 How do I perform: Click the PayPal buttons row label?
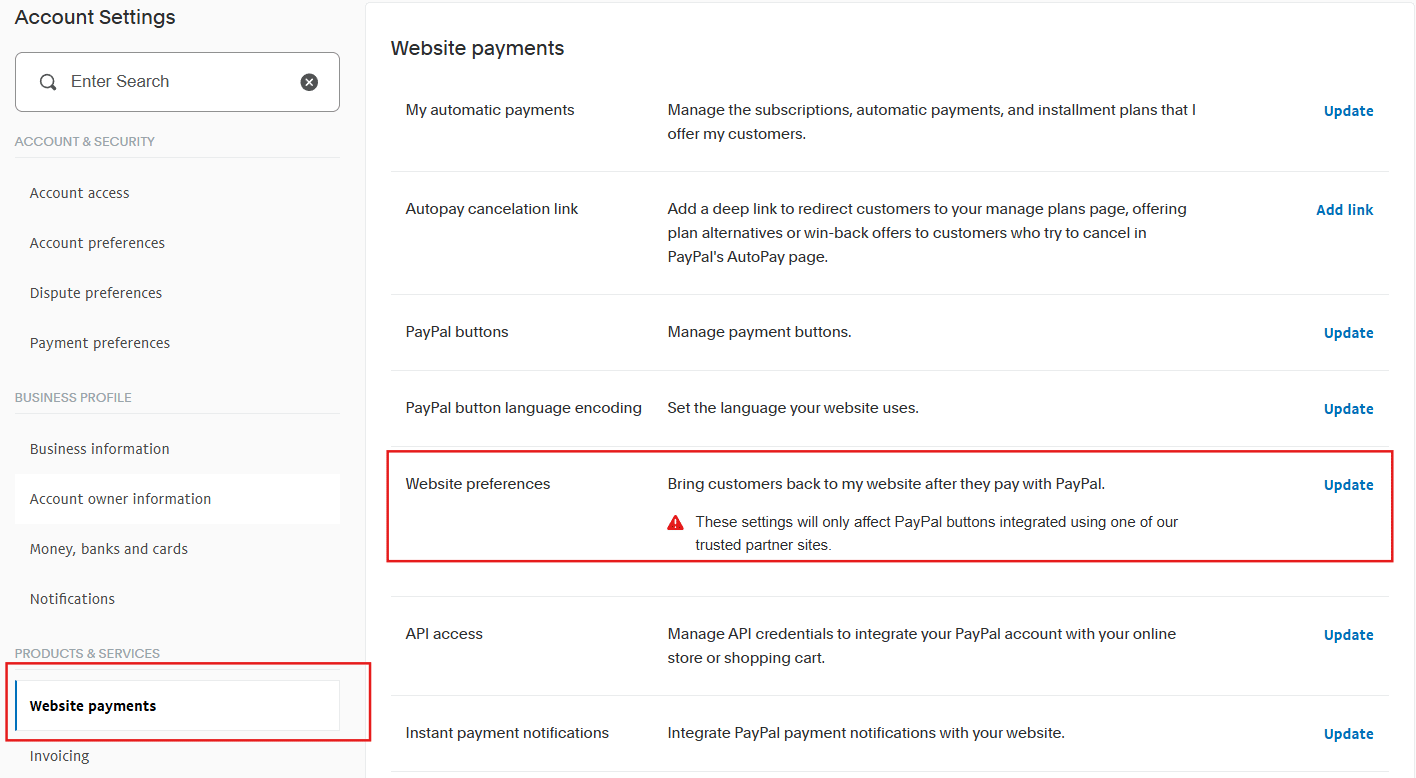point(457,332)
